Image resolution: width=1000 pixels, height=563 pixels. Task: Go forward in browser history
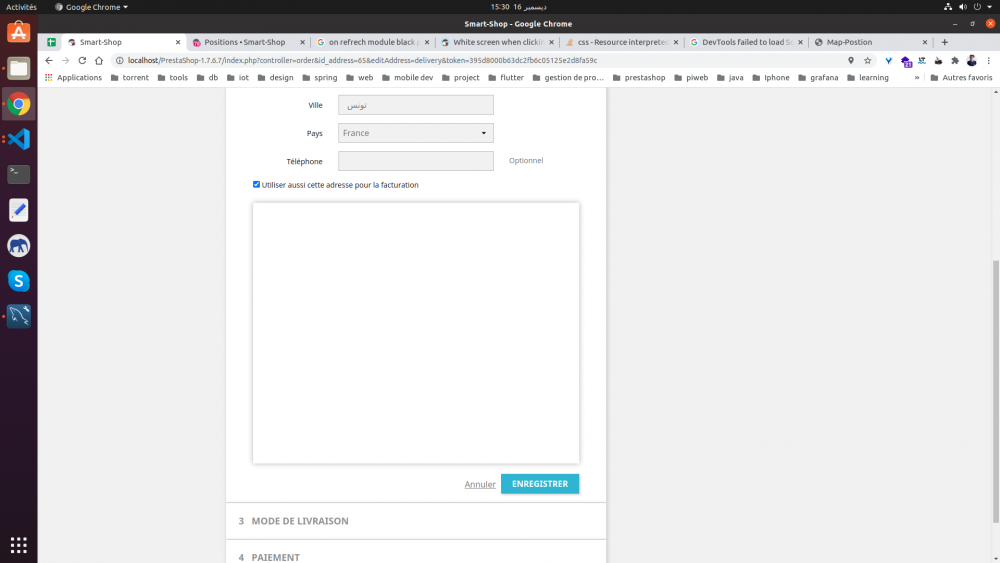(x=65, y=61)
